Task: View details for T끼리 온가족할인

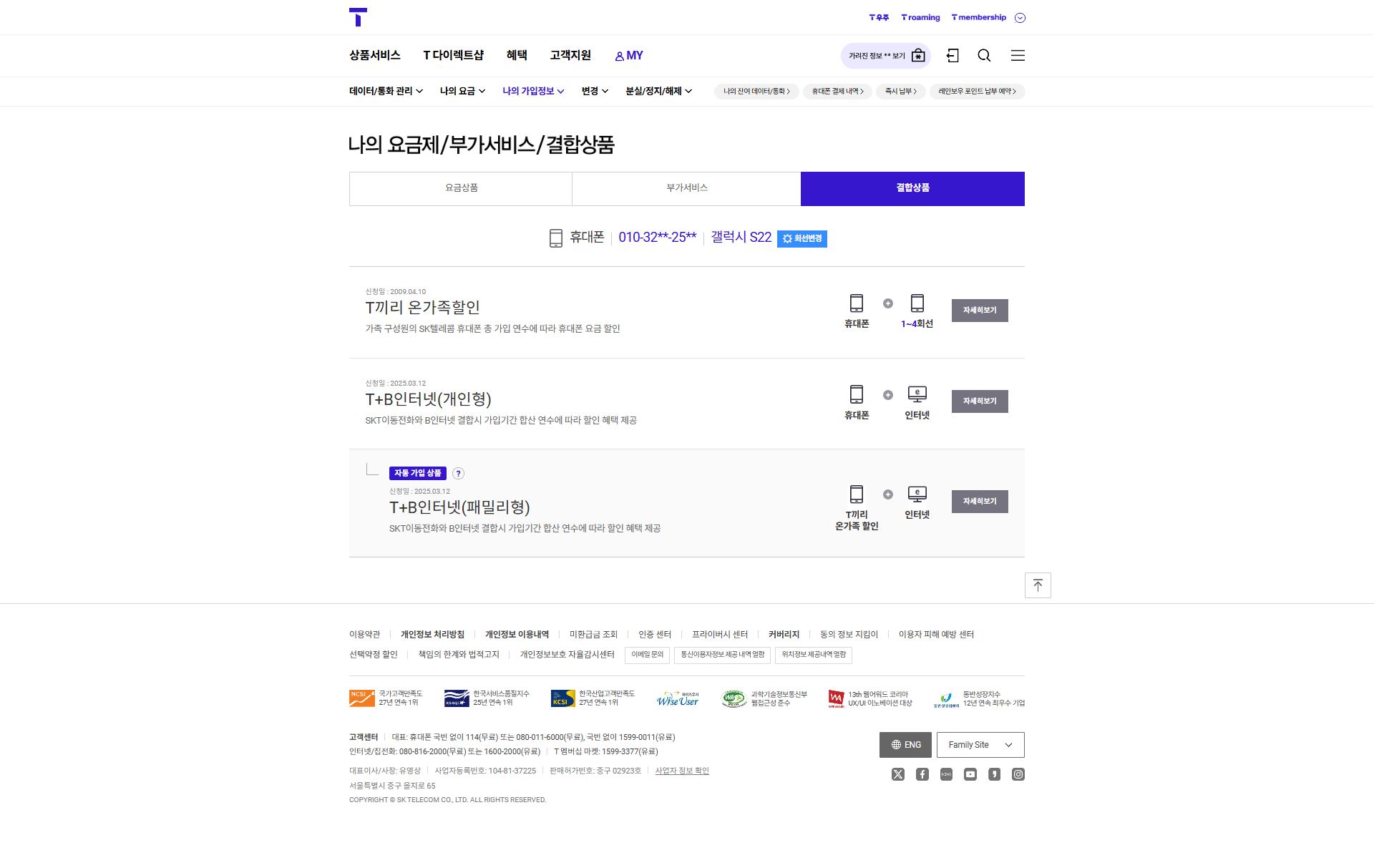Action: [x=980, y=311]
